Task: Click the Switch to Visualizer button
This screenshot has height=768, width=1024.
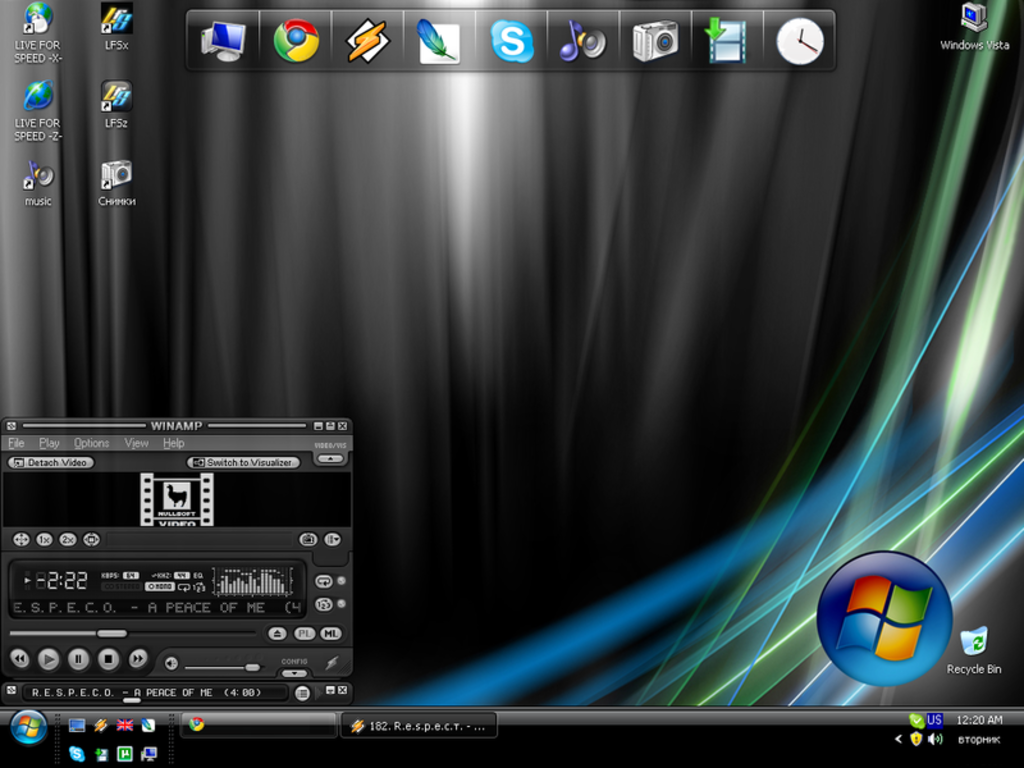Action: coord(244,462)
